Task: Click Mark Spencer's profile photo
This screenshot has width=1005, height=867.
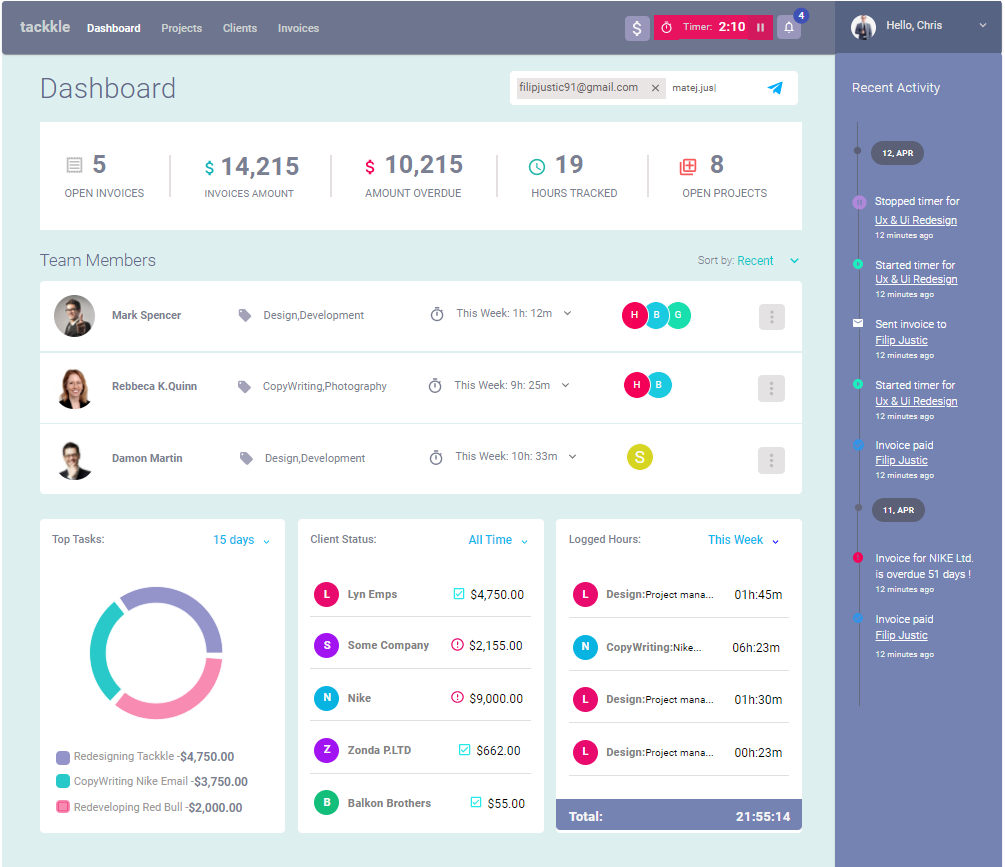Action: (74, 315)
